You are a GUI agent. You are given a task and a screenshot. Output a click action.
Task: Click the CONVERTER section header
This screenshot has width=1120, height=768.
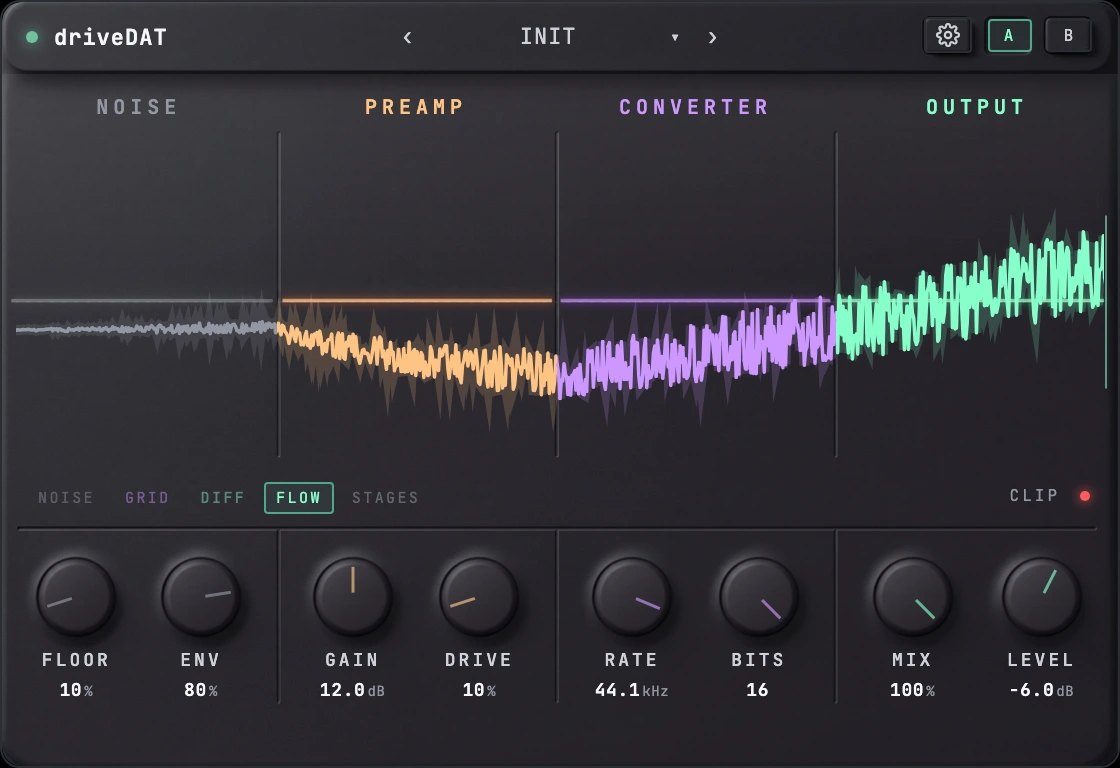click(694, 107)
